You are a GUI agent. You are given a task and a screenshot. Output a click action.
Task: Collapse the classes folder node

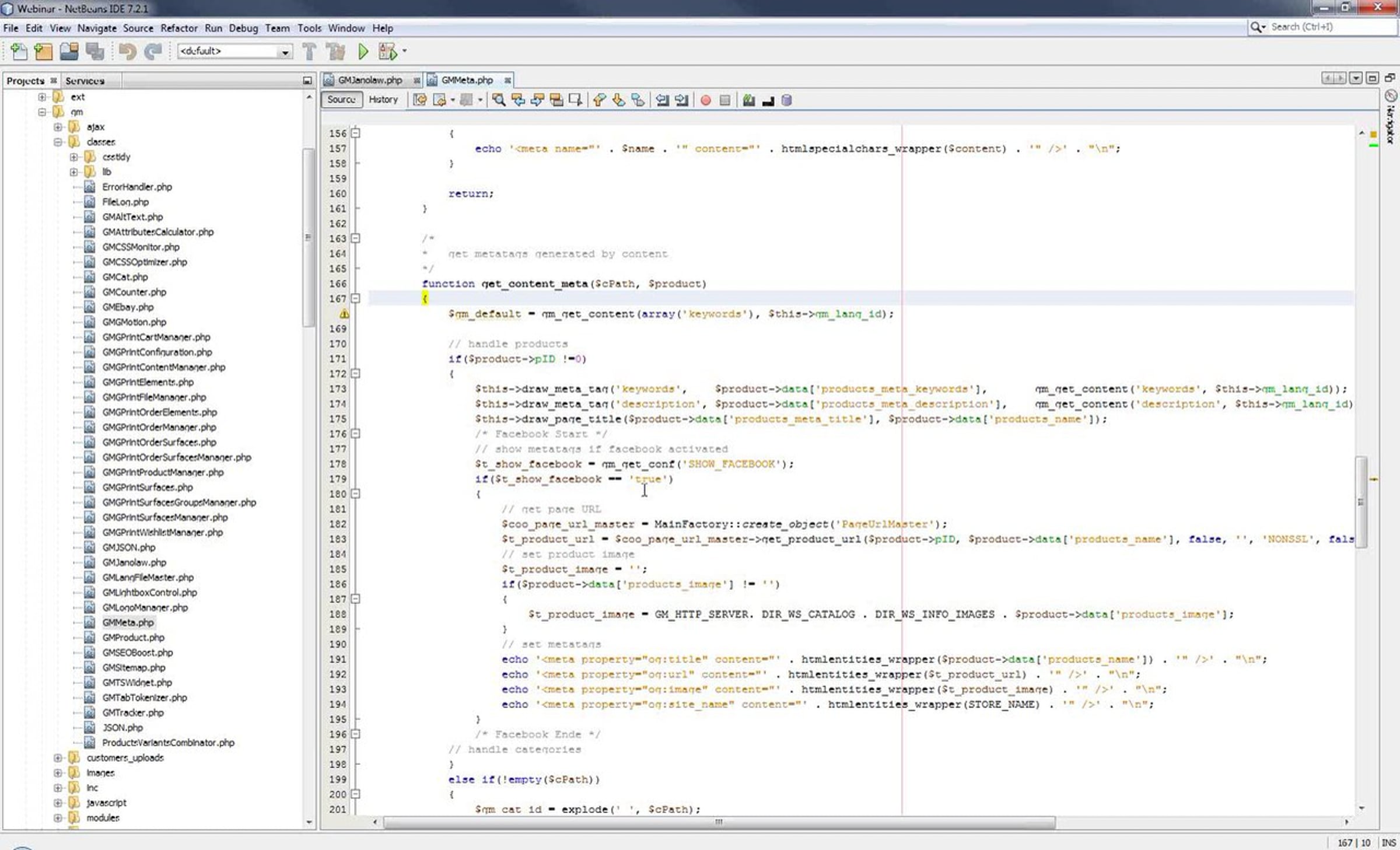click(x=58, y=142)
